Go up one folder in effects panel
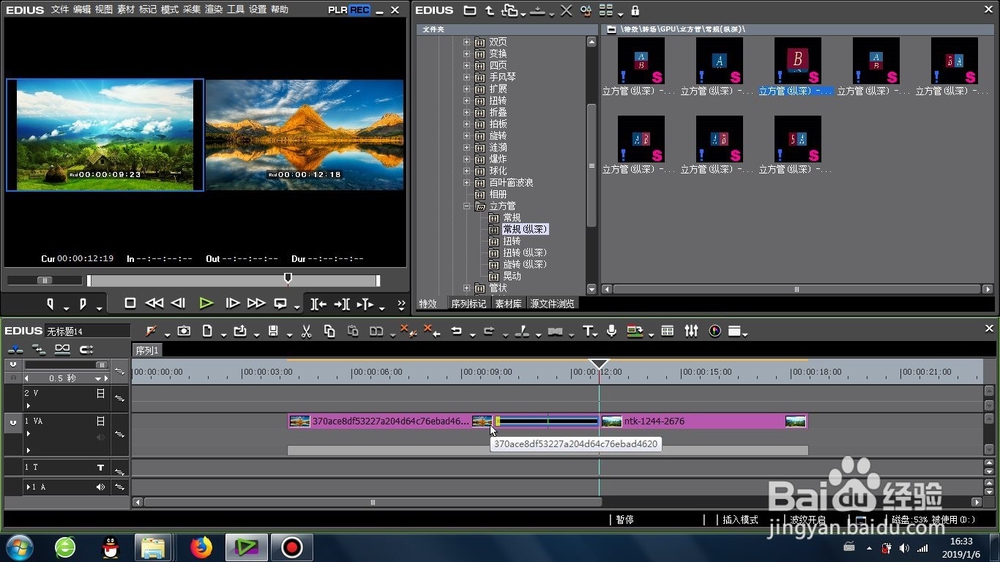 pyautogui.click(x=489, y=11)
